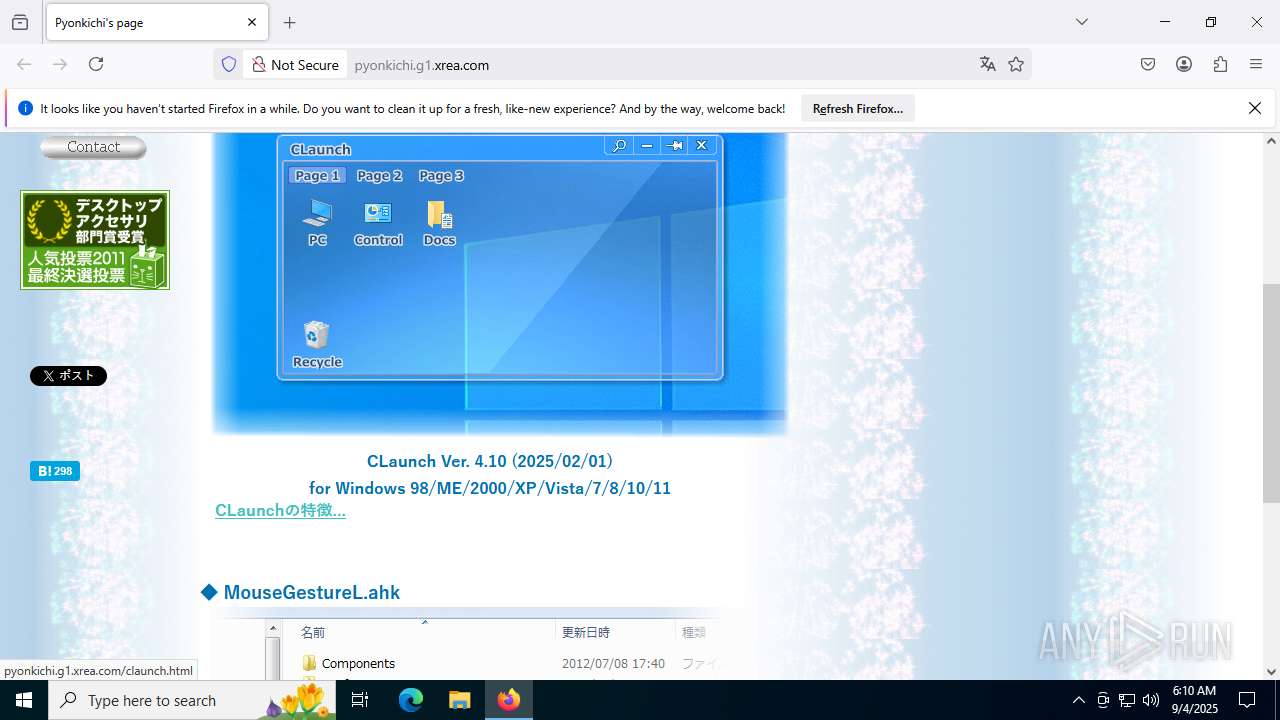Open the network status tray icon
The width and height of the screenshot is (1280, 720).
click(1127, 700)
